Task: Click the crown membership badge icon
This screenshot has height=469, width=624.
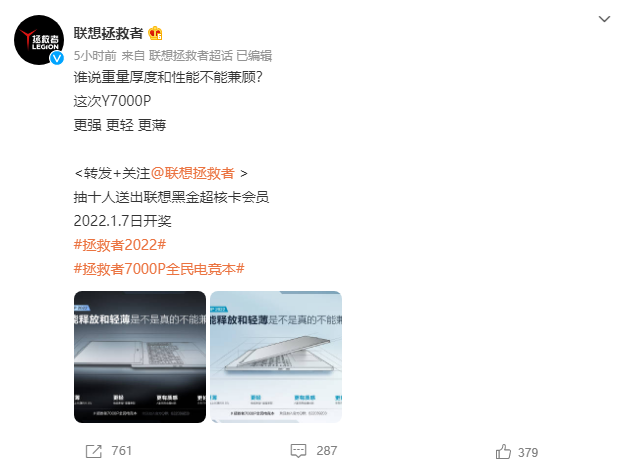Action: [155, 33]
